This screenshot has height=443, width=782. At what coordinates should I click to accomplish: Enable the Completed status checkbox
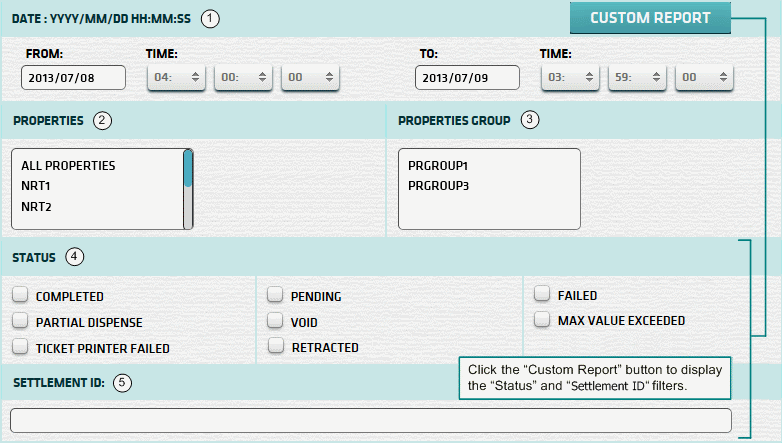tap(20, 296)
